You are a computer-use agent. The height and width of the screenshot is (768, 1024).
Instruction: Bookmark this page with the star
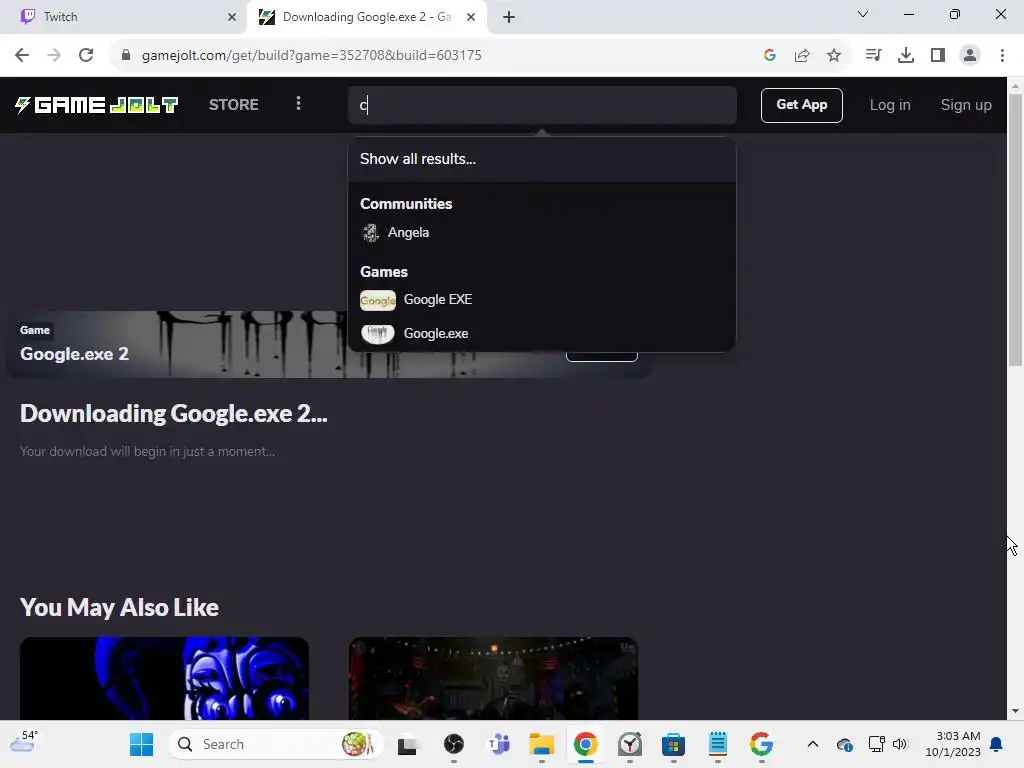[x=834, y=56]
